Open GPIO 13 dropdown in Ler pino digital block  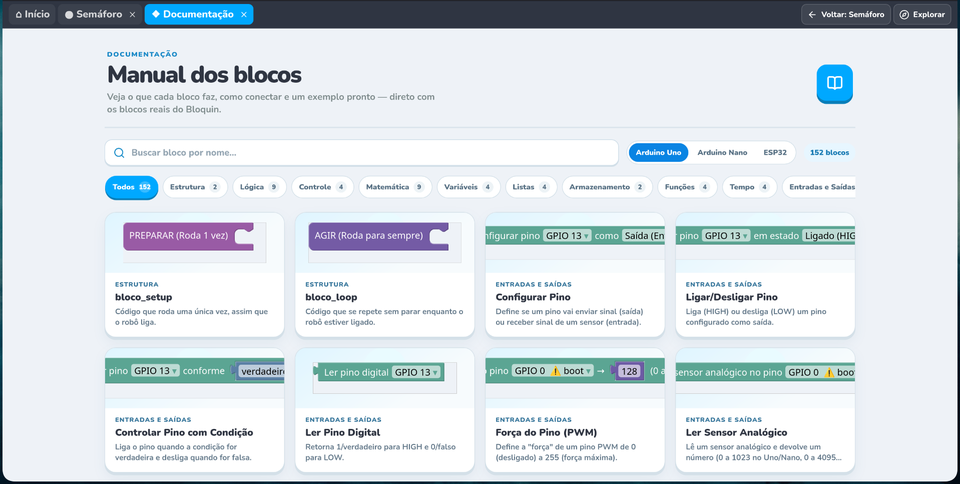(x=417, y=372)
